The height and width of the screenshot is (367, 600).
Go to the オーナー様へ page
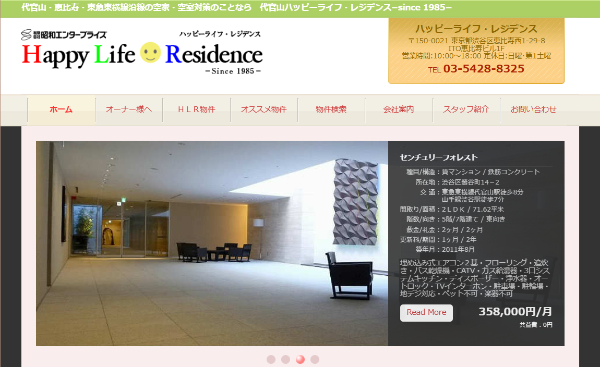click(x=129, y=109)
